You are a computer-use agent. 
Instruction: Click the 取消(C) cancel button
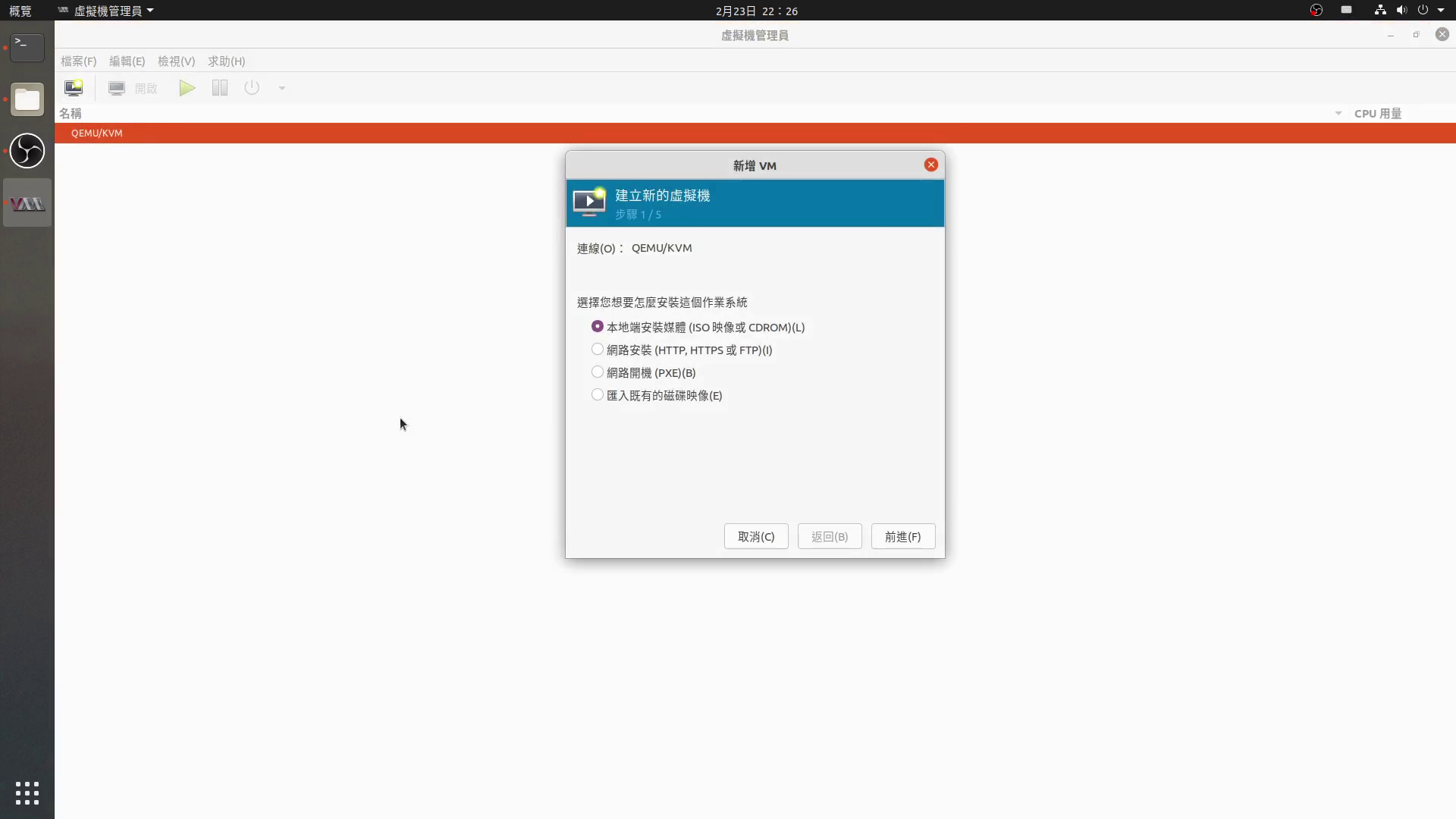coord(755,536)
